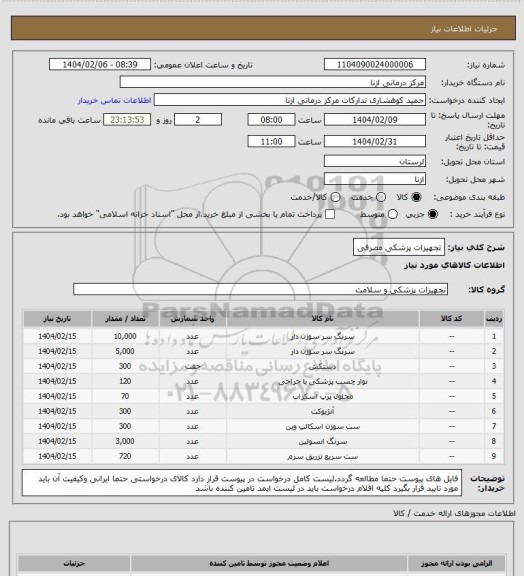Click the نوار چسب پزشکی یا جراحی item
This screenshot has width=524, height=576.
tap(323, 381)
